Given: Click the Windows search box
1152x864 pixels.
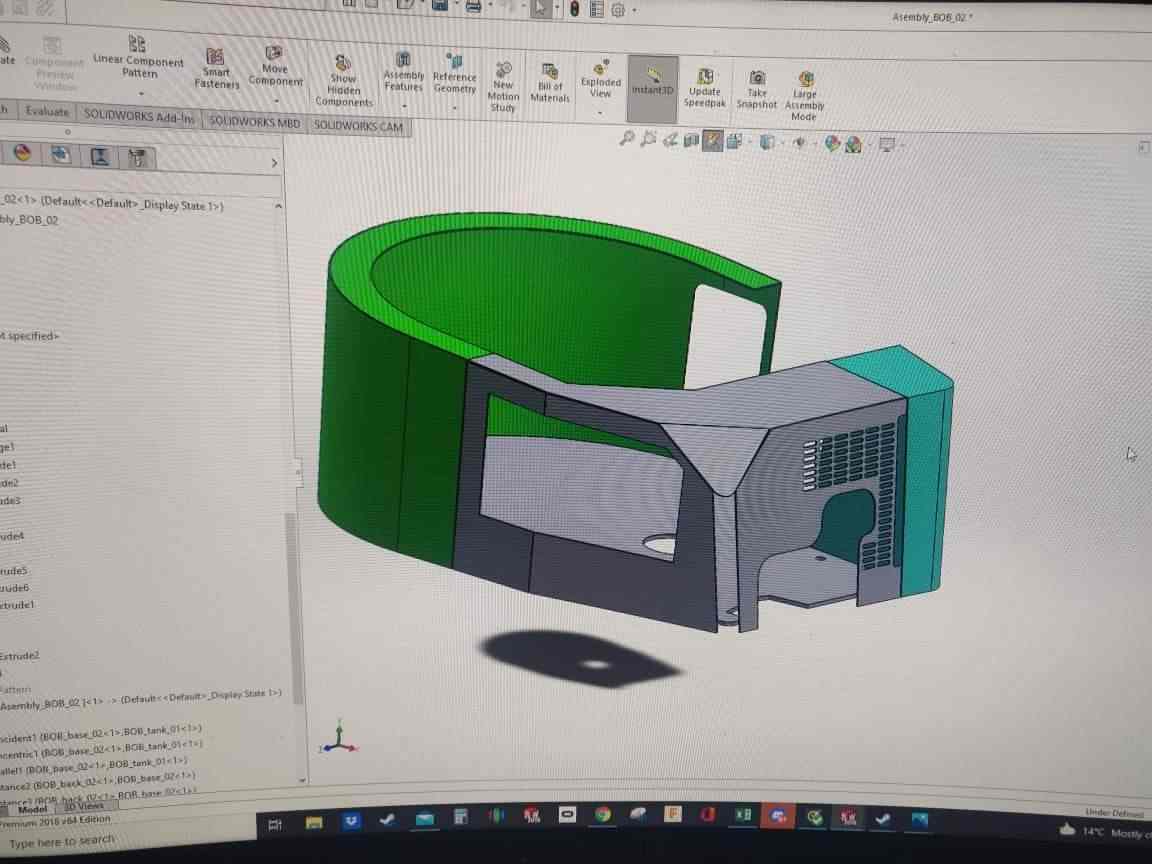Looking at the screenshot, I should click(62, 842).
